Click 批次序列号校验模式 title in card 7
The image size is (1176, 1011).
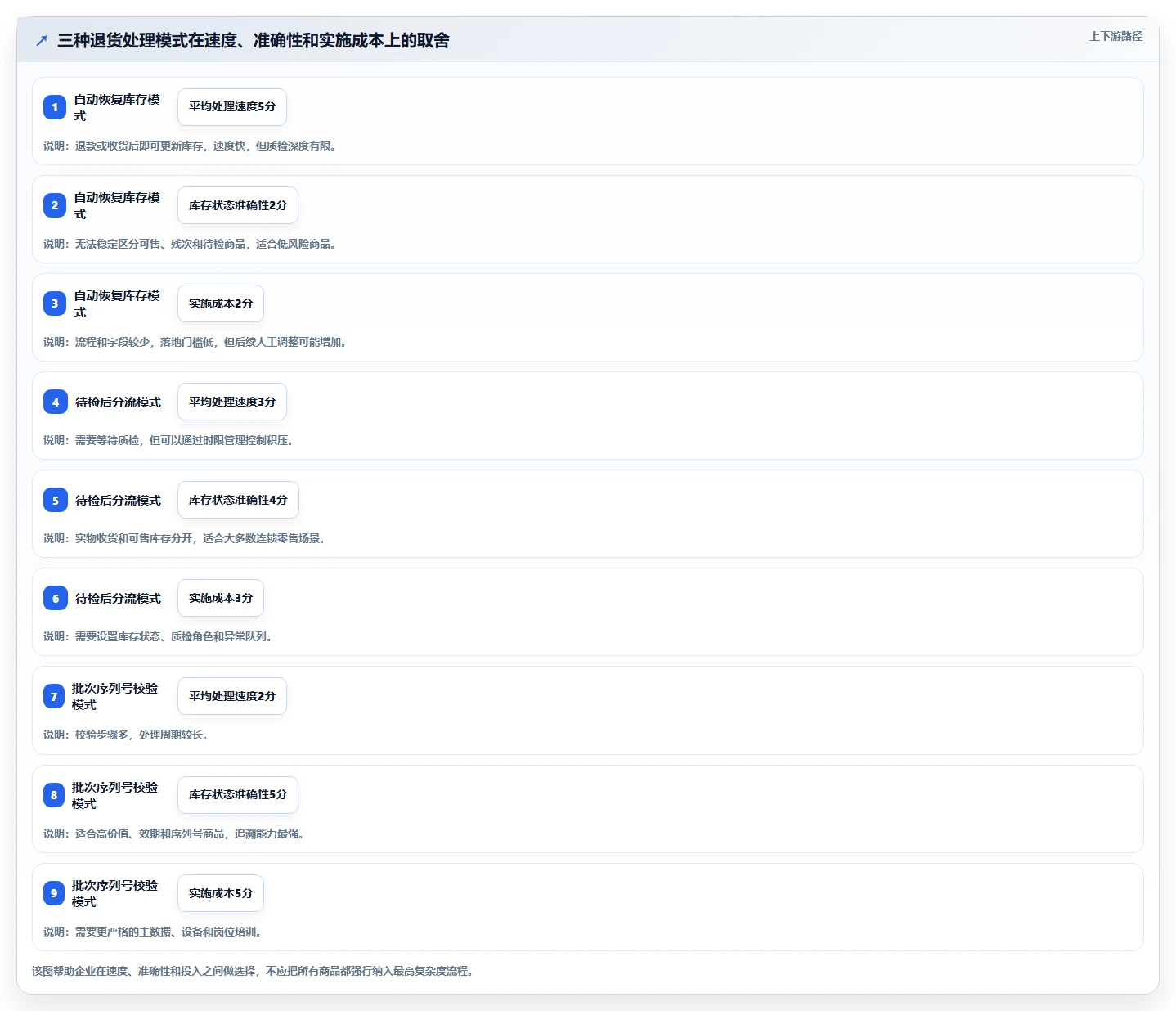coord(114,696)
